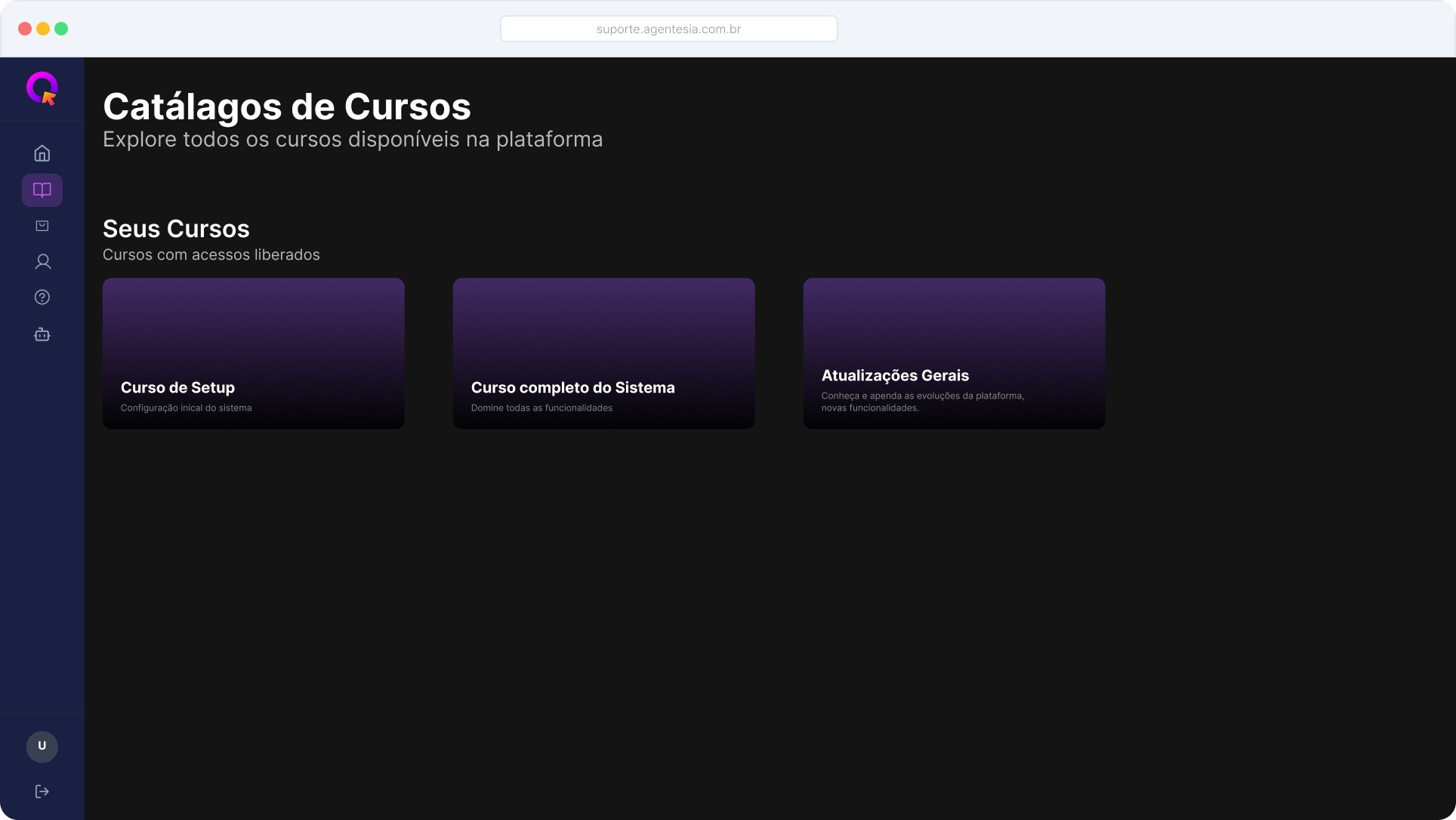Open the courses book icon

(42, 190)
